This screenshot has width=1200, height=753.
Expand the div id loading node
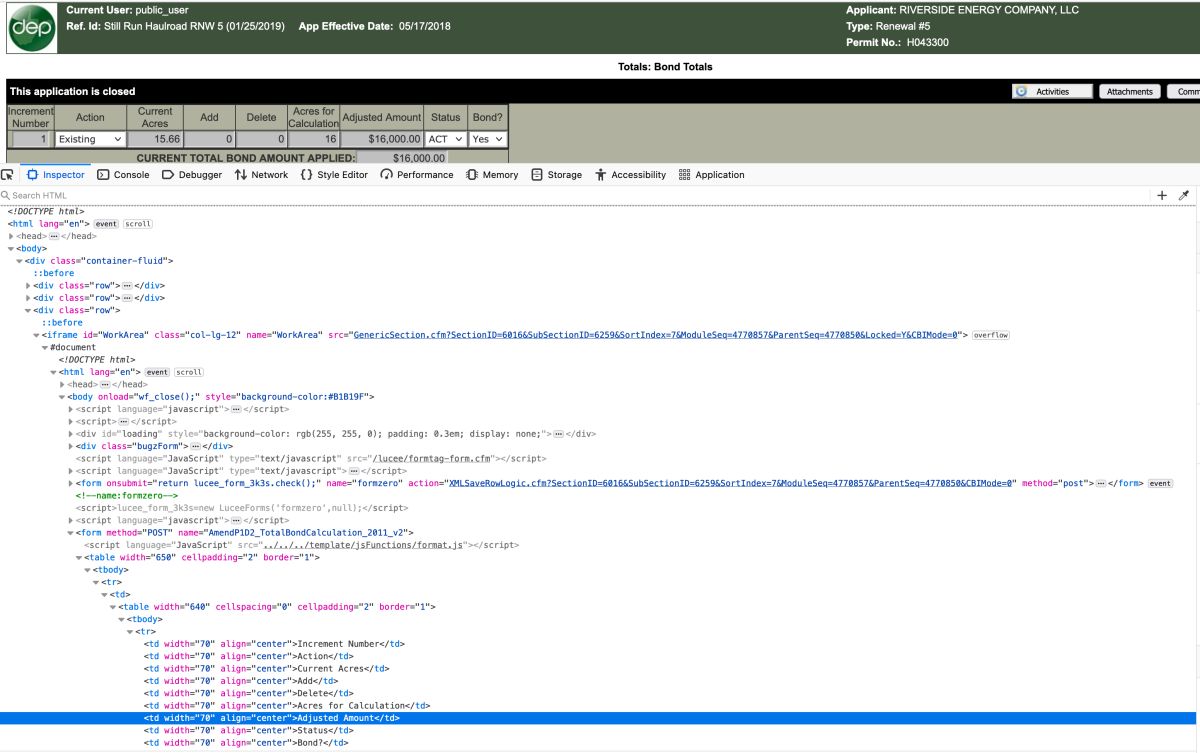[70, 434]
